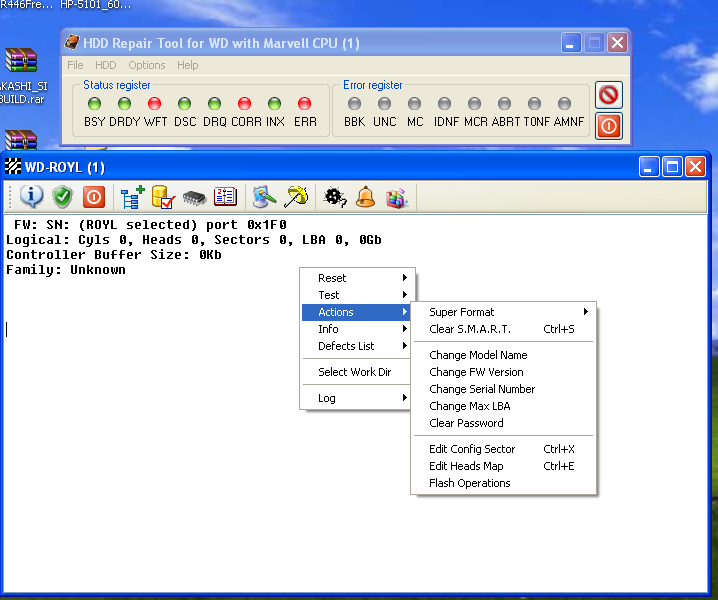Viewport: 718px width, 600px height.
Task: Maximize the WD-ROYL window
Action: tap(672, 167)
